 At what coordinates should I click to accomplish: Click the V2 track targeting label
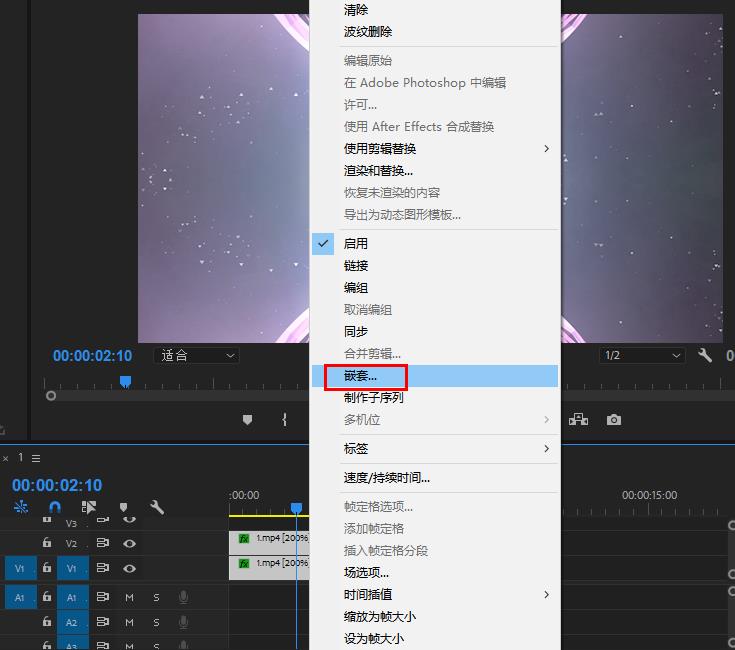click(73, 543)
